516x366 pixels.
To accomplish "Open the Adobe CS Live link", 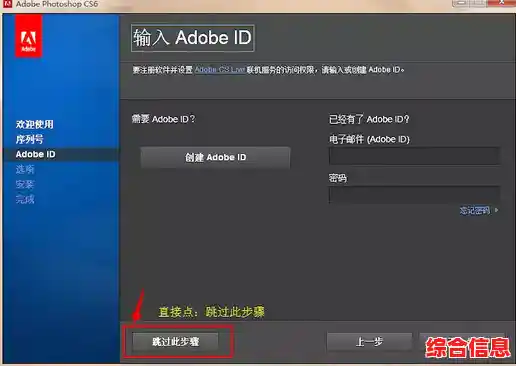I will [x=220, y=70].
